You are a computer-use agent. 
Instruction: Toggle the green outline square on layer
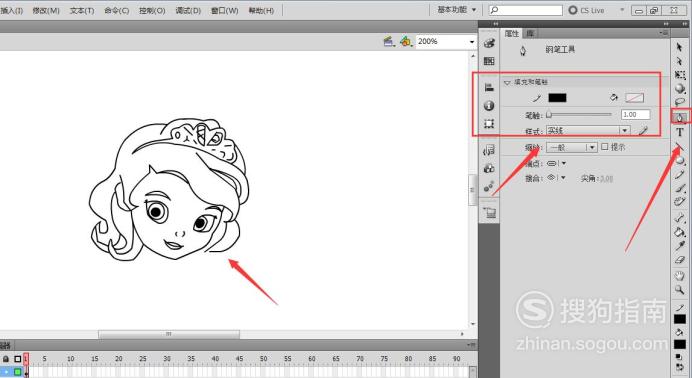point(18,372)
